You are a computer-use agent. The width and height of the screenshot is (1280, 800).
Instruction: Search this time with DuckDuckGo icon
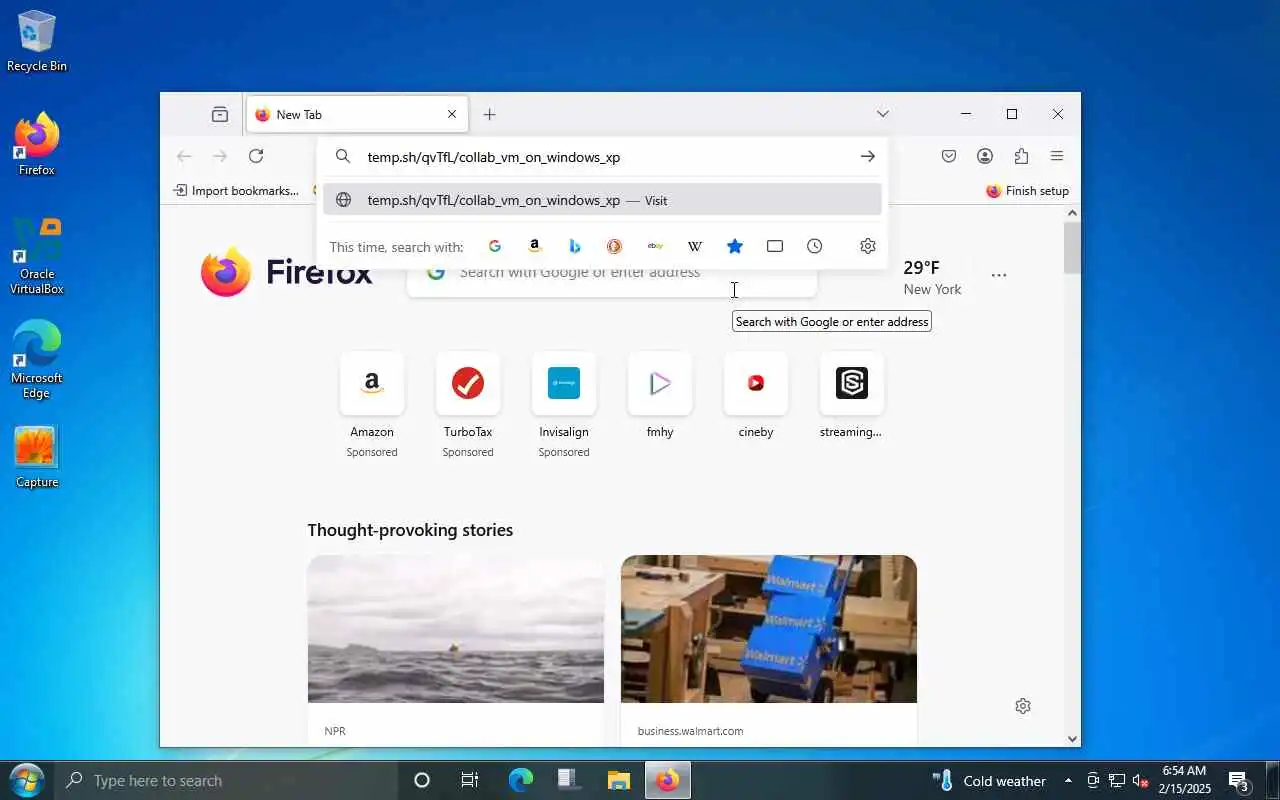pos(614,246)
